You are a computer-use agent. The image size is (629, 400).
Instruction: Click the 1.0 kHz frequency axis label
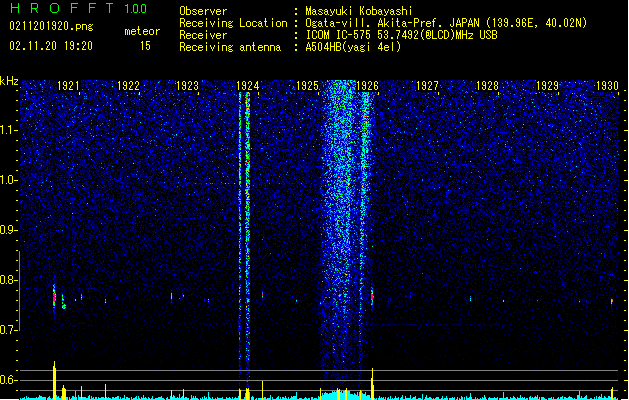click(x=8, y=180)
